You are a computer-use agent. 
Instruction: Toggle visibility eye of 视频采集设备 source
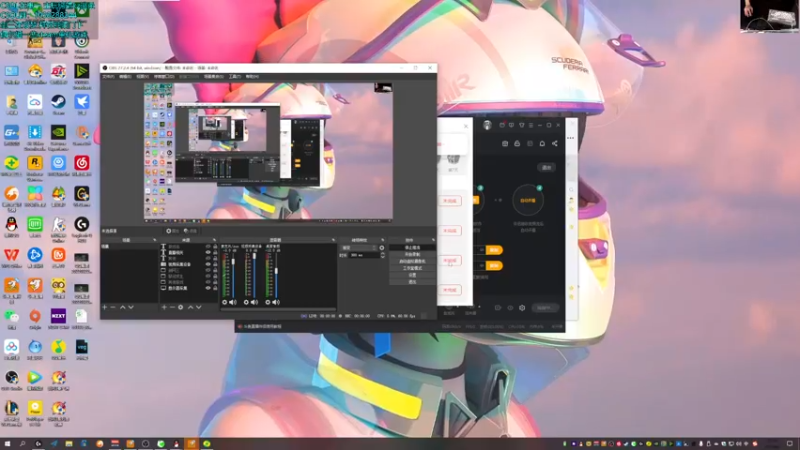208,264
